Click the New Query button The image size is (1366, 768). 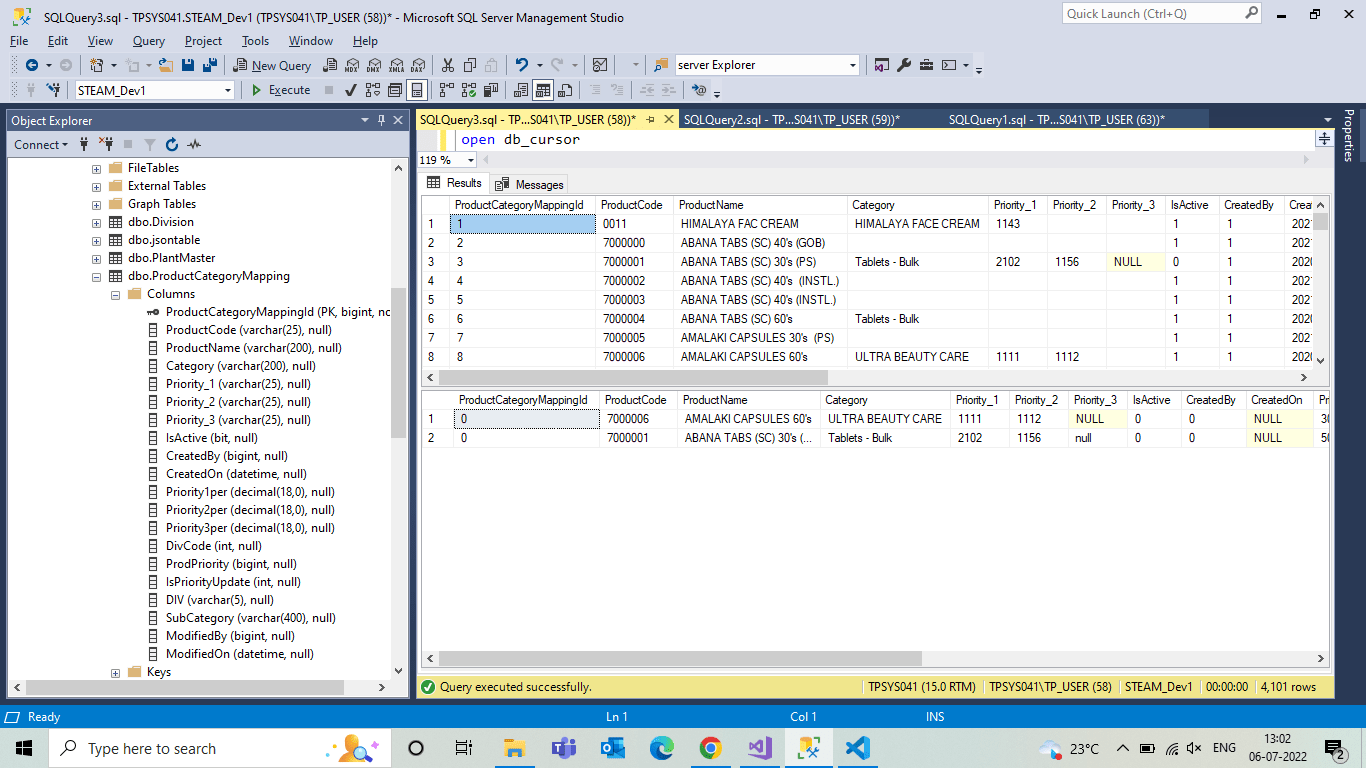(273, 65)
